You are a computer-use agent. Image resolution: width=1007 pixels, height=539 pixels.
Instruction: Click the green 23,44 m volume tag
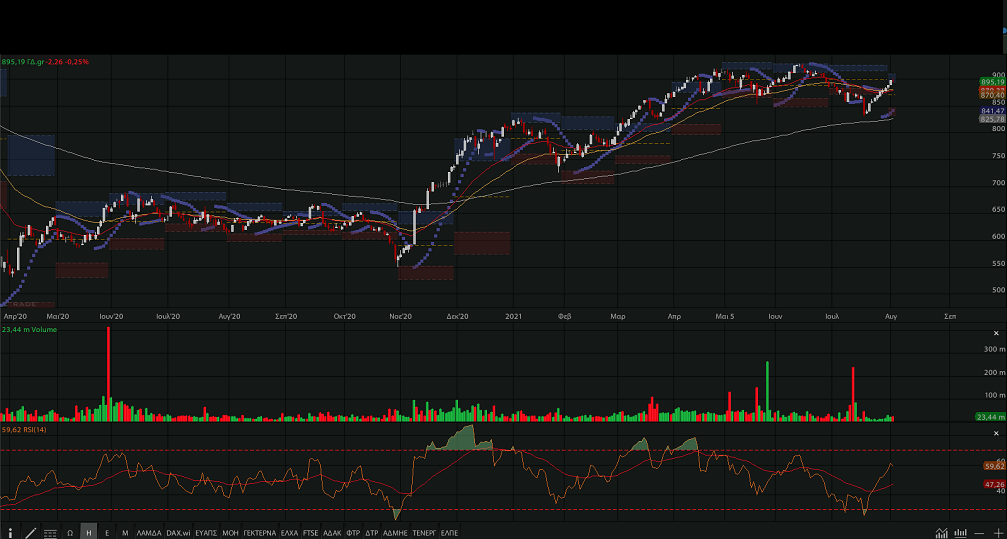pyautogui.click(x=991, y=417)
